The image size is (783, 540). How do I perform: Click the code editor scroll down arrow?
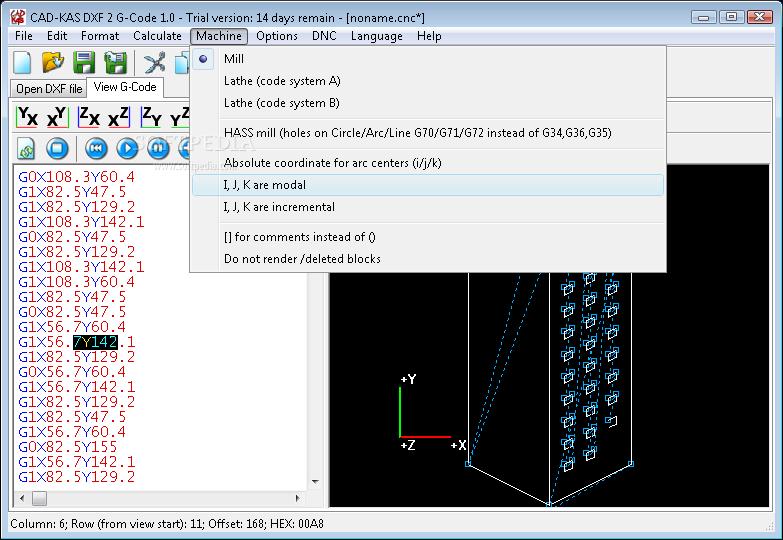tap(315, 482)
